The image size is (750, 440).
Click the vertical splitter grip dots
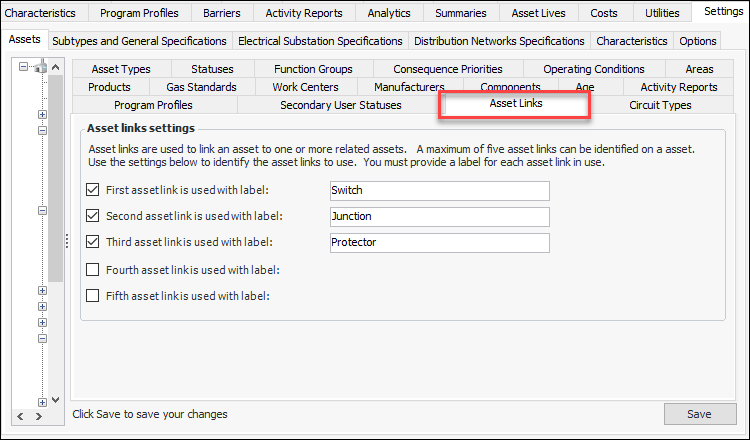click(x=66, y=241)
